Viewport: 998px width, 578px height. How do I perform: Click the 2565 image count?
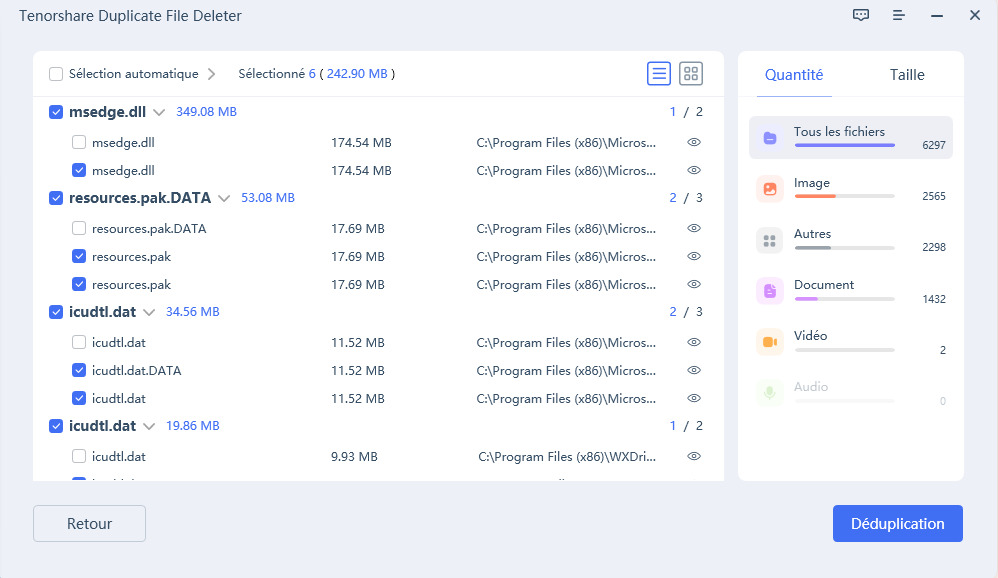tap(934, 196)
